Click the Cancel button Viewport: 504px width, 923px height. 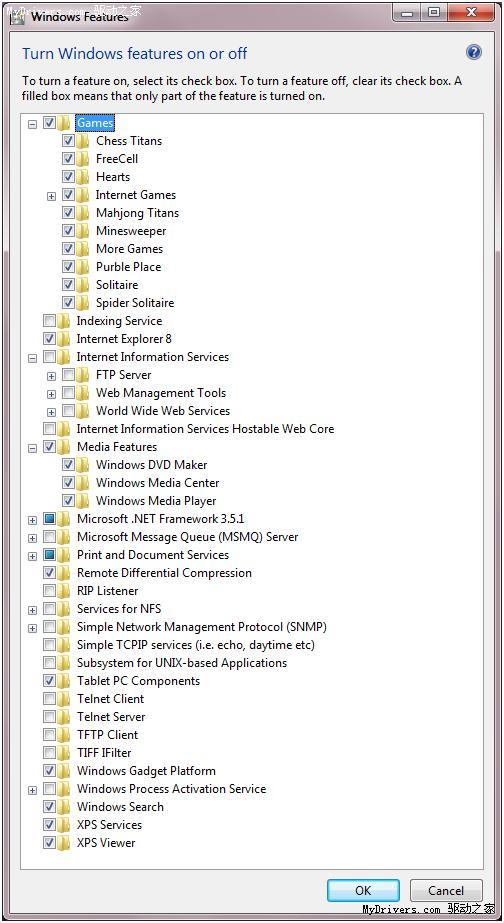tap(446, 890)
